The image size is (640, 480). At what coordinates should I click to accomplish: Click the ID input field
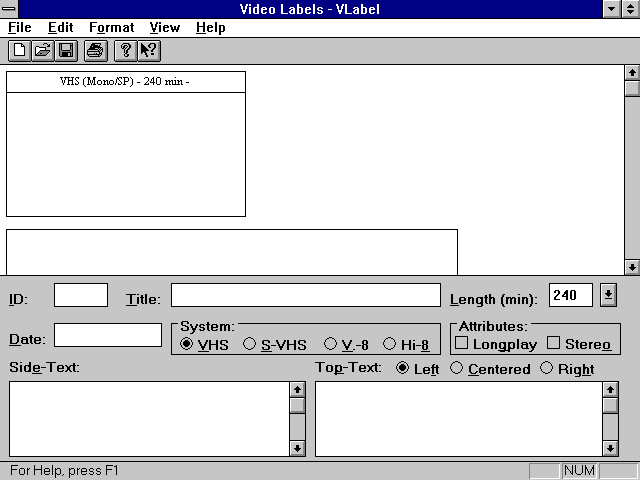81,295
